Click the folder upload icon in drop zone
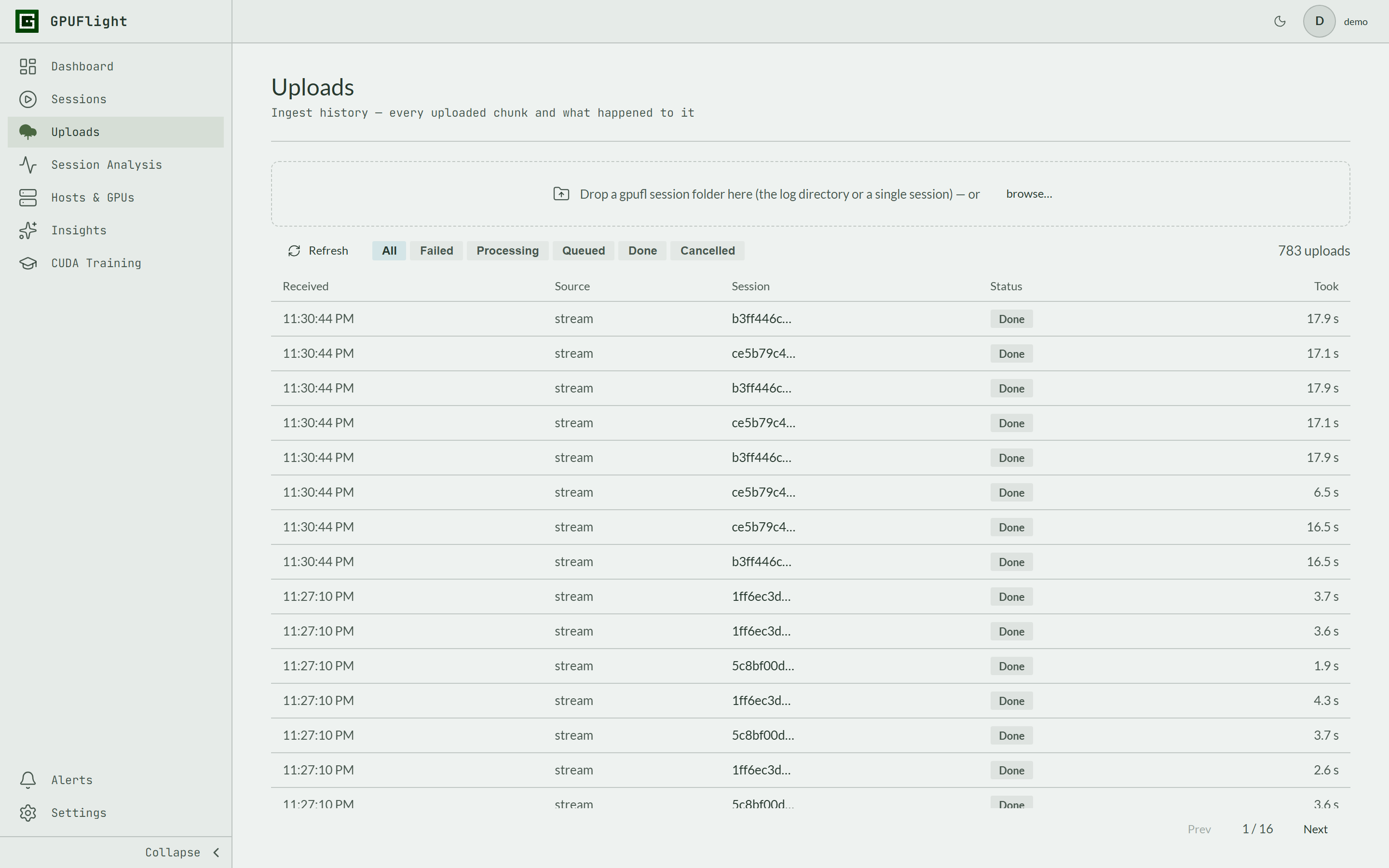The width and height of the screenshot is (1389, 868). click(561, 194)
